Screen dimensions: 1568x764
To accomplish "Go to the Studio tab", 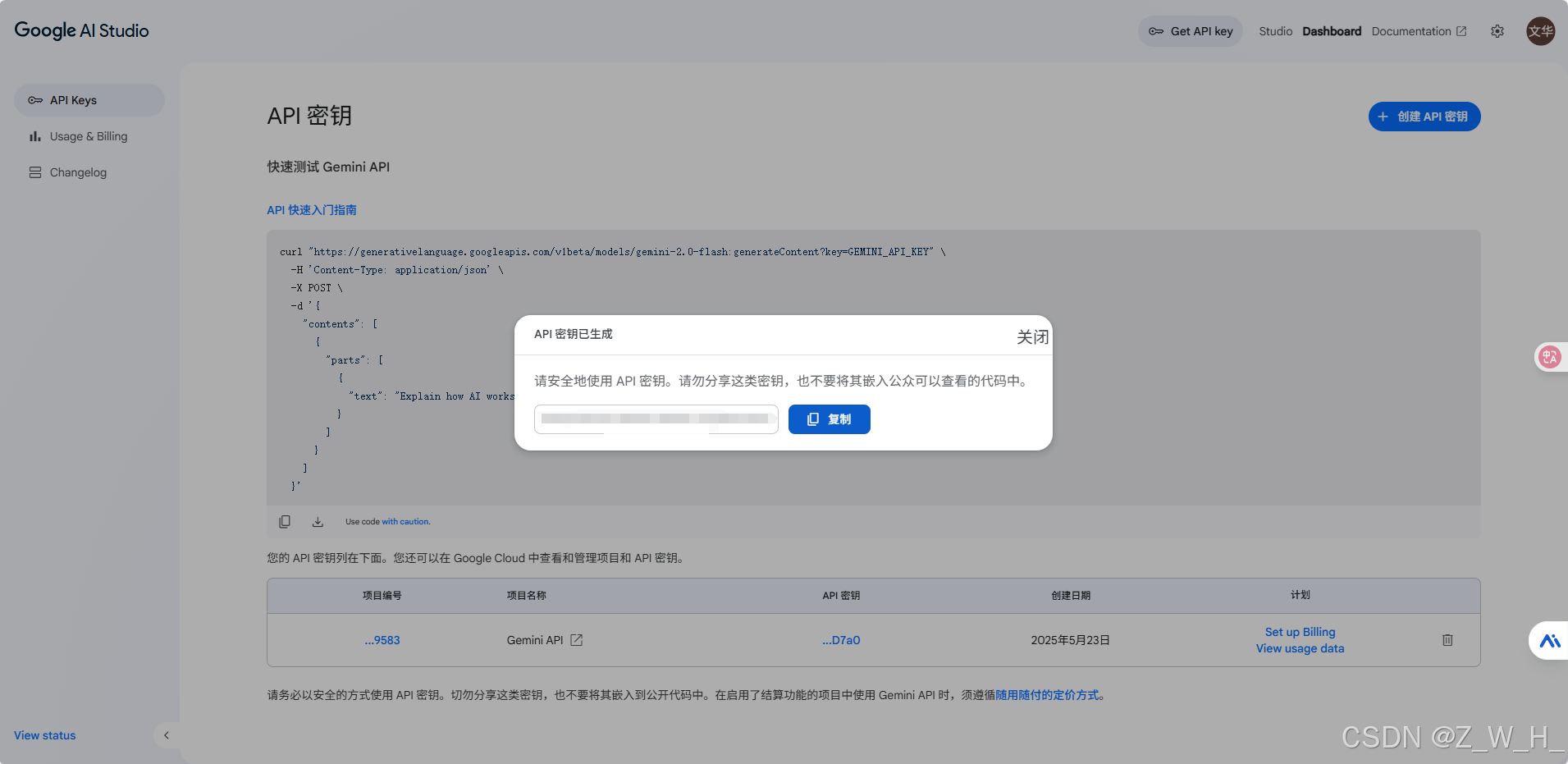I will (x=1275, y=31).
